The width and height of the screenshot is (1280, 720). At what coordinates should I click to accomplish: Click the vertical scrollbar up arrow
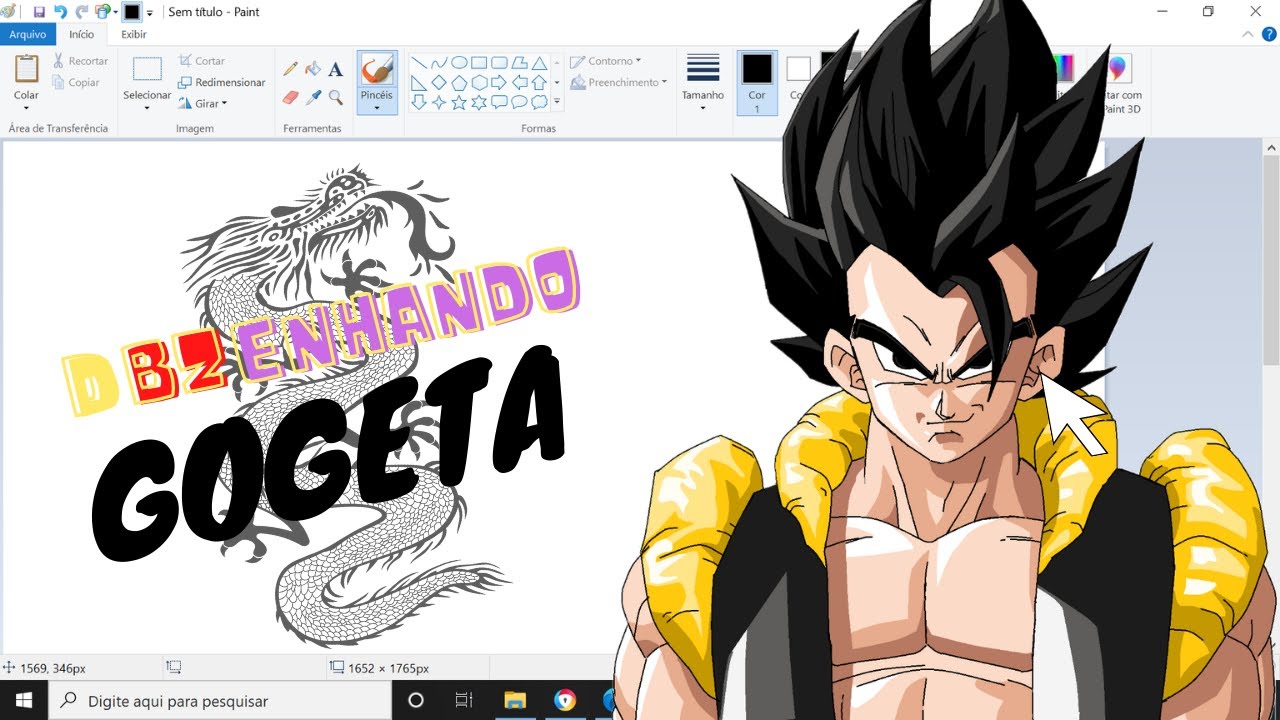[x=1271, y=148]
